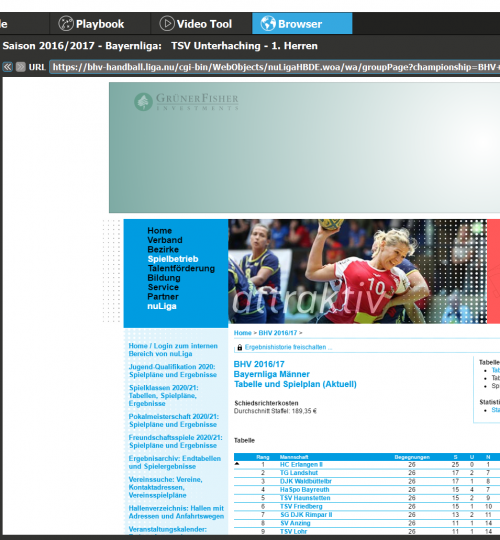Click the browser forward arrow icon
The height and width of the screenshot is (540, 500).
(x=21, y=67)
